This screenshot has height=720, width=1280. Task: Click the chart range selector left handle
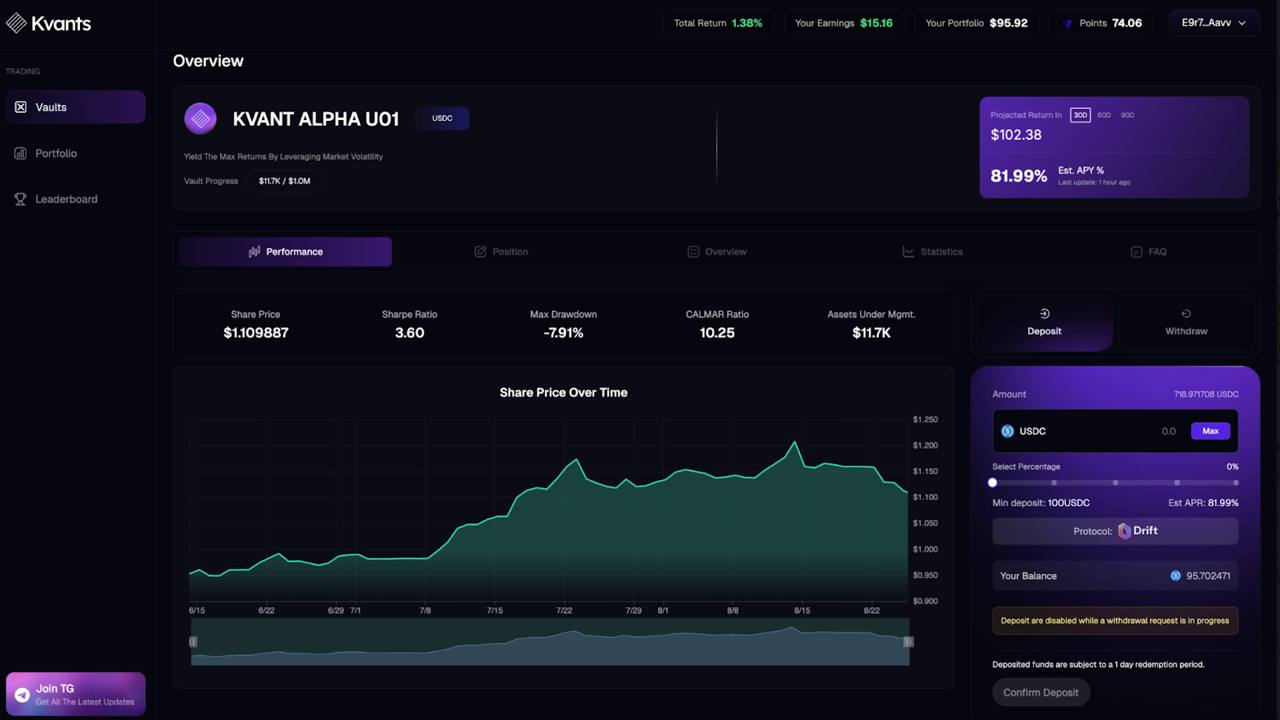point(193,642)
